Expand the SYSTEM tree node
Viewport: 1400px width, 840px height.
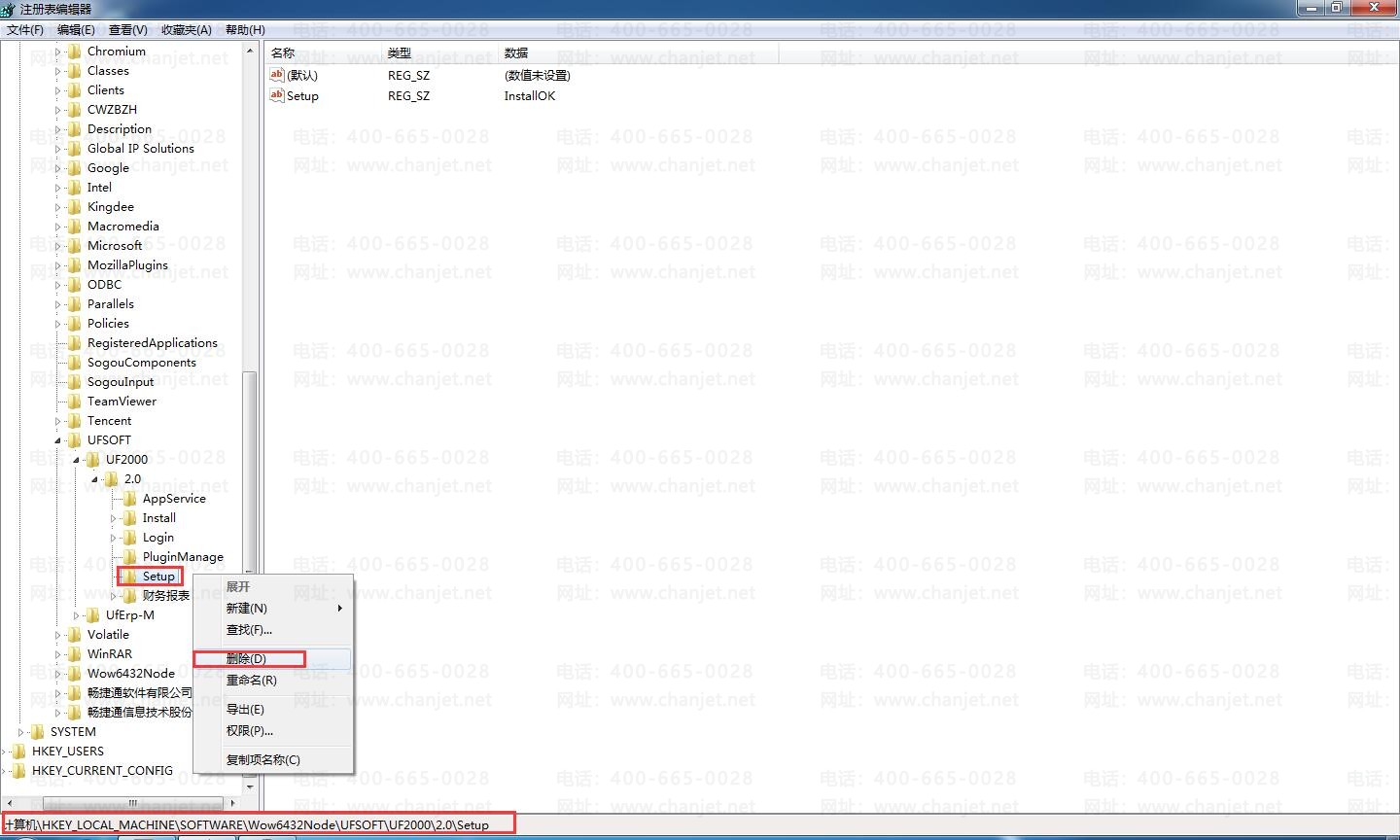click(21, 732)
